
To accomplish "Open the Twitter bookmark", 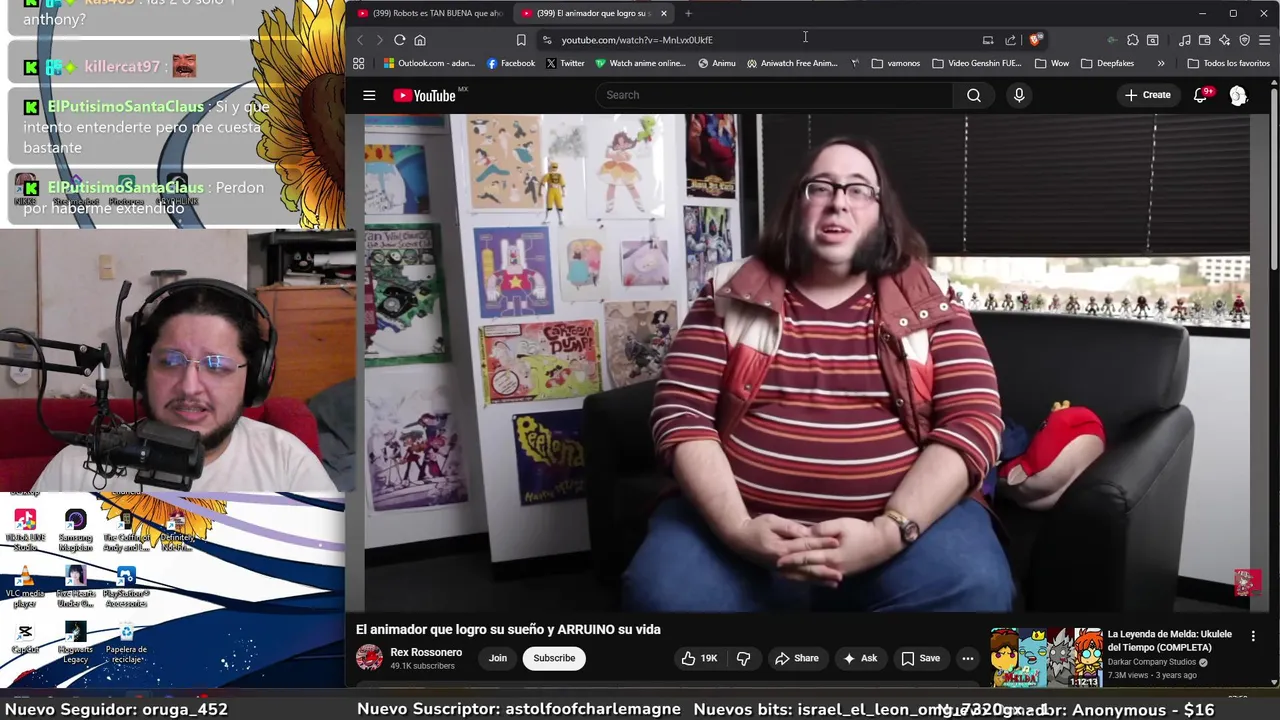I will pyautogui.click(x=565, y=63).
